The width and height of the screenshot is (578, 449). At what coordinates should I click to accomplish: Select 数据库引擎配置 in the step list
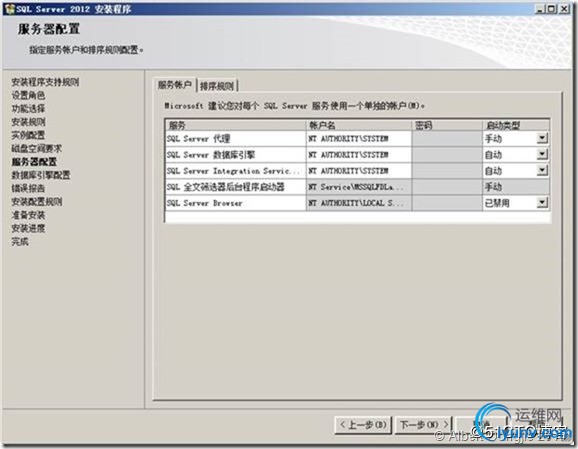click(x=41, y=175)
